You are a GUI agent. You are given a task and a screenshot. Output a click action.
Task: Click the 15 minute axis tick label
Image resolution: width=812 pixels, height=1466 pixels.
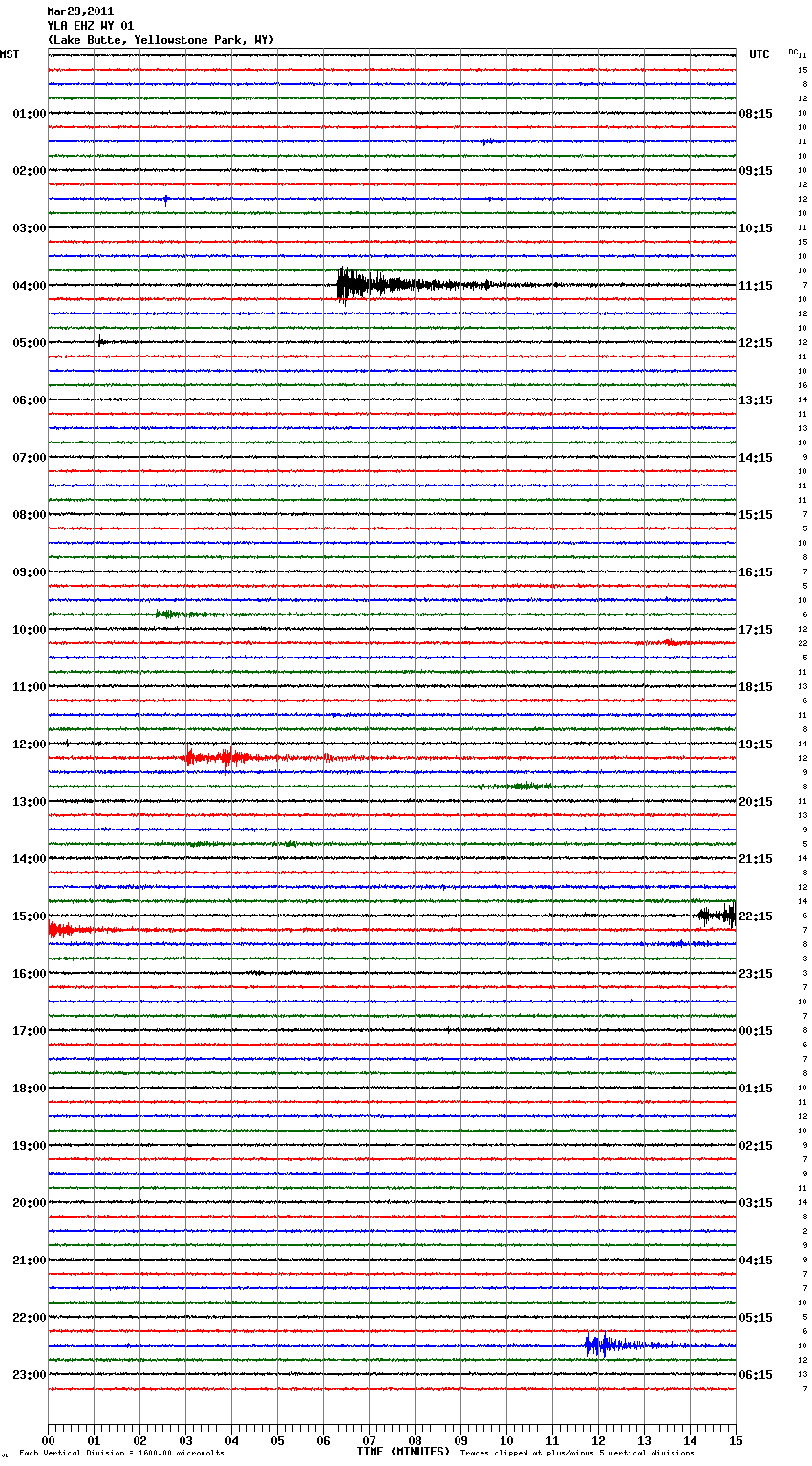coord(736,1440)
